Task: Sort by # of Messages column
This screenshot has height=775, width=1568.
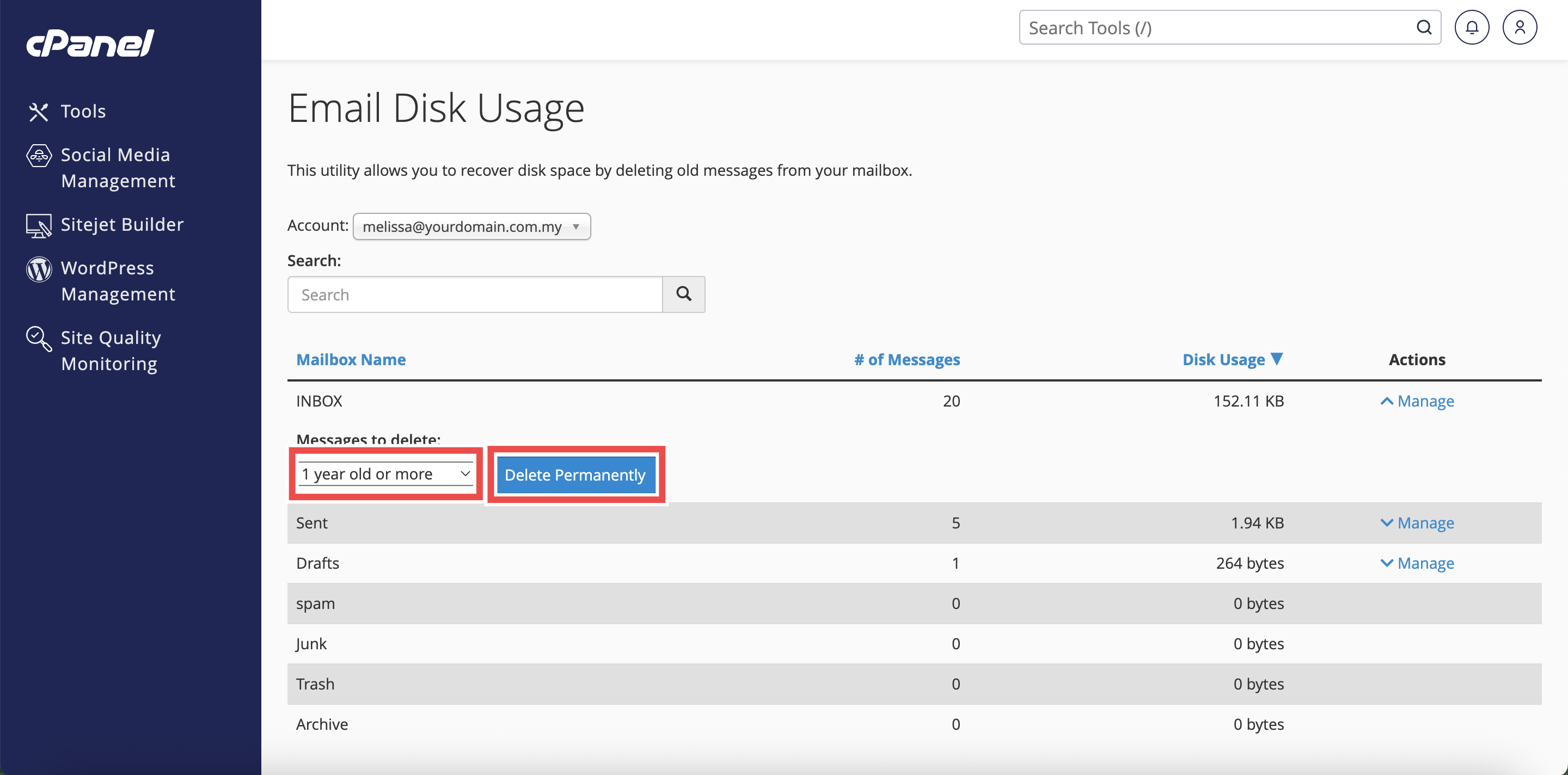Action: [x=906, y=360]
